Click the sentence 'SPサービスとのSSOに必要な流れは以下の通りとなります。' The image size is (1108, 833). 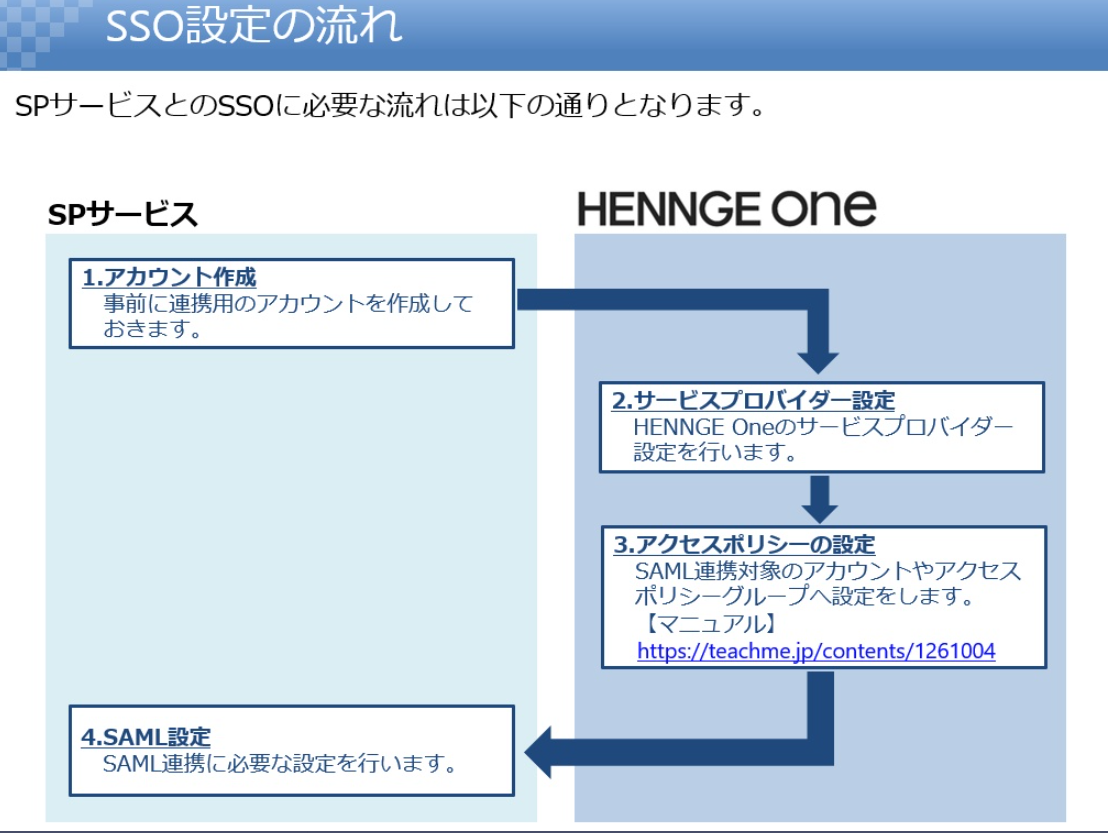coord(390,105)
